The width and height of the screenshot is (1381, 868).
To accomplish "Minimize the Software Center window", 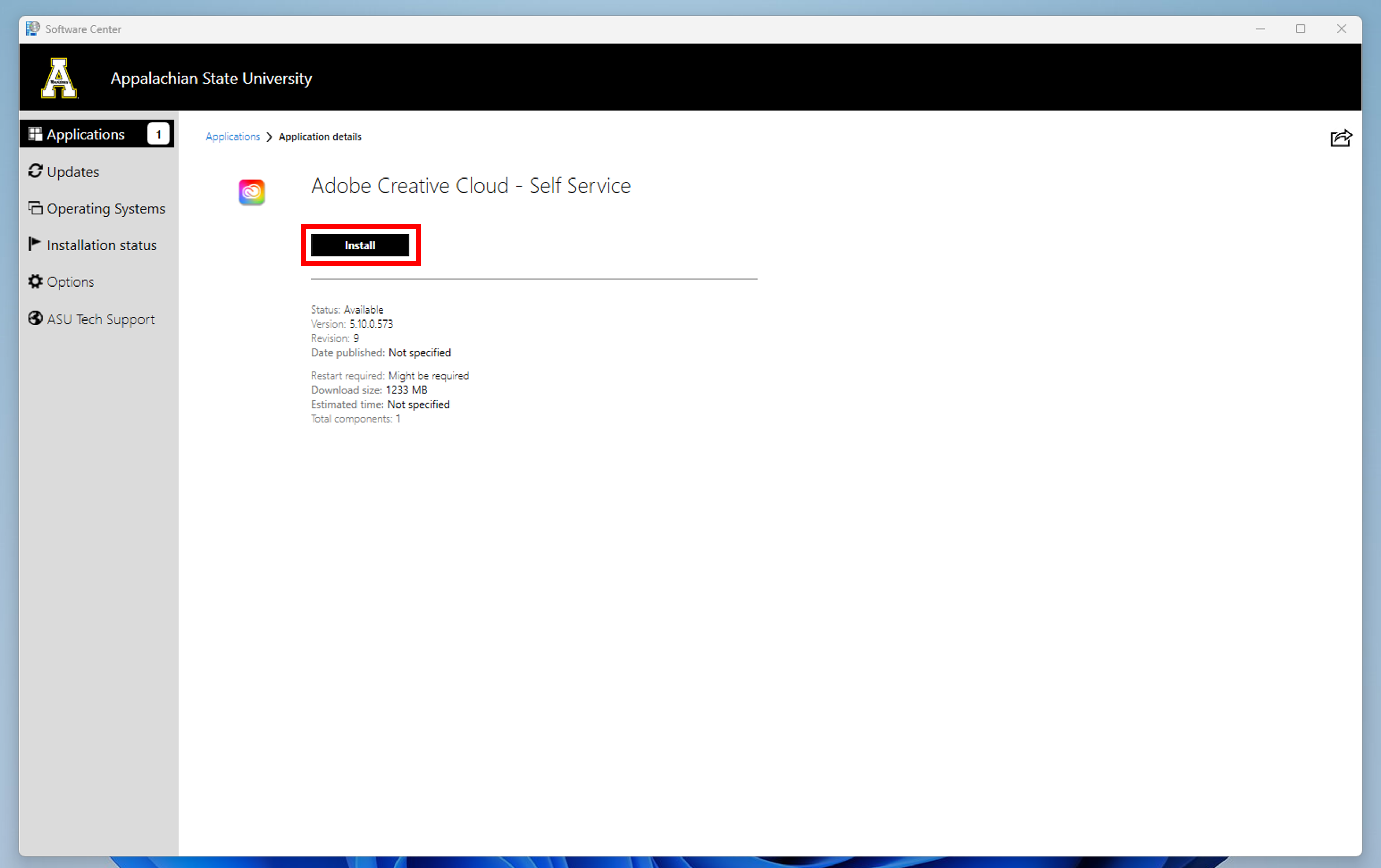I will click(x=1260, y=29).
